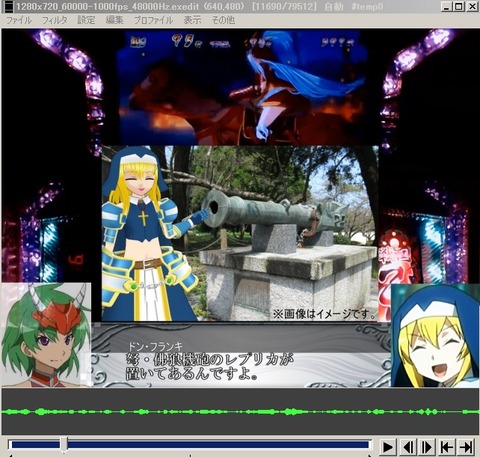
Task: Open the フィルタ menu
Action: pyautogui.click(x=55, y=20)
